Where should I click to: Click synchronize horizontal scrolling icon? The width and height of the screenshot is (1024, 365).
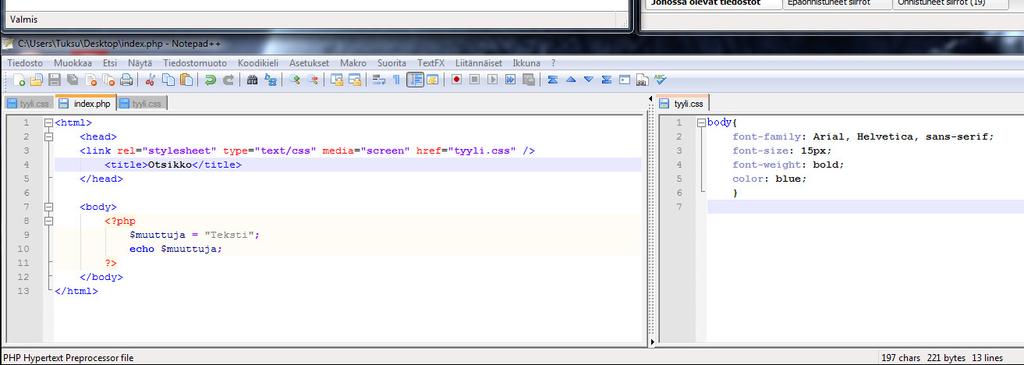coord(355,80)
